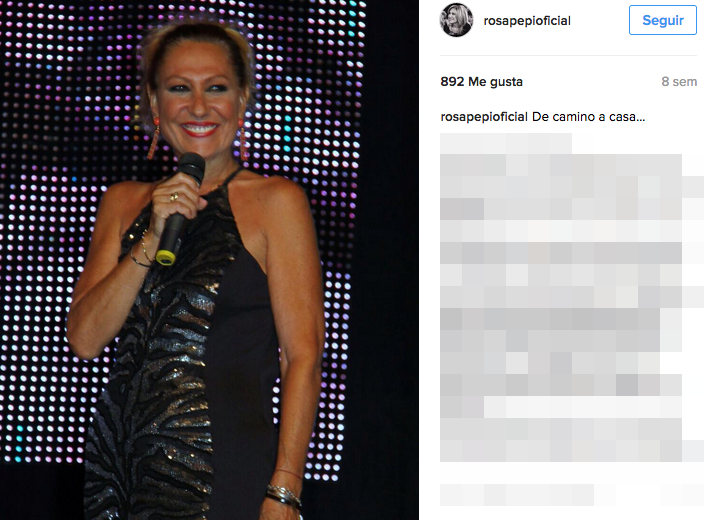The width and height of the screenshot is (707, 520).
Task: Click the middle of the blurred comments block
Action: point(572,298)
